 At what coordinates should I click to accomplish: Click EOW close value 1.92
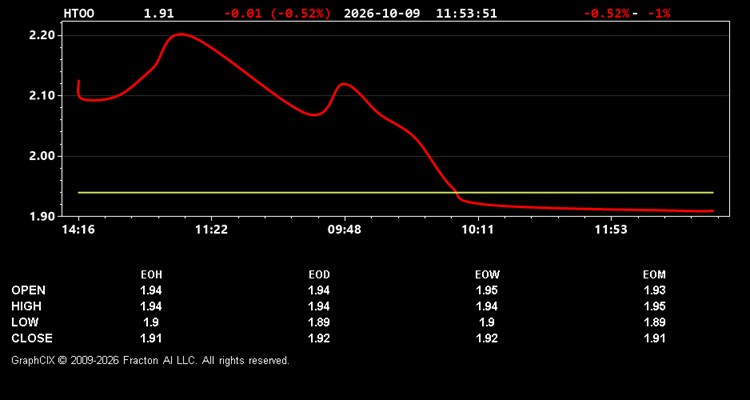[x=487, y=338]
